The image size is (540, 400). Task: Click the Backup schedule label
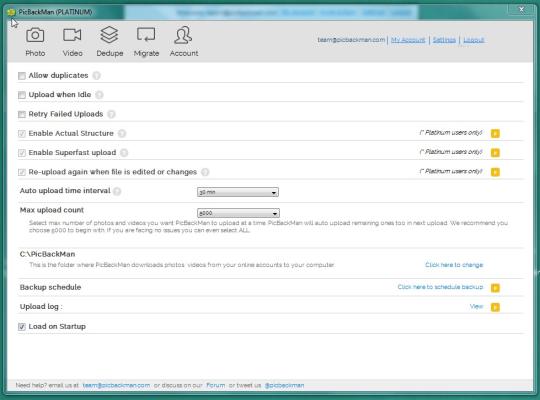[50, 287]
